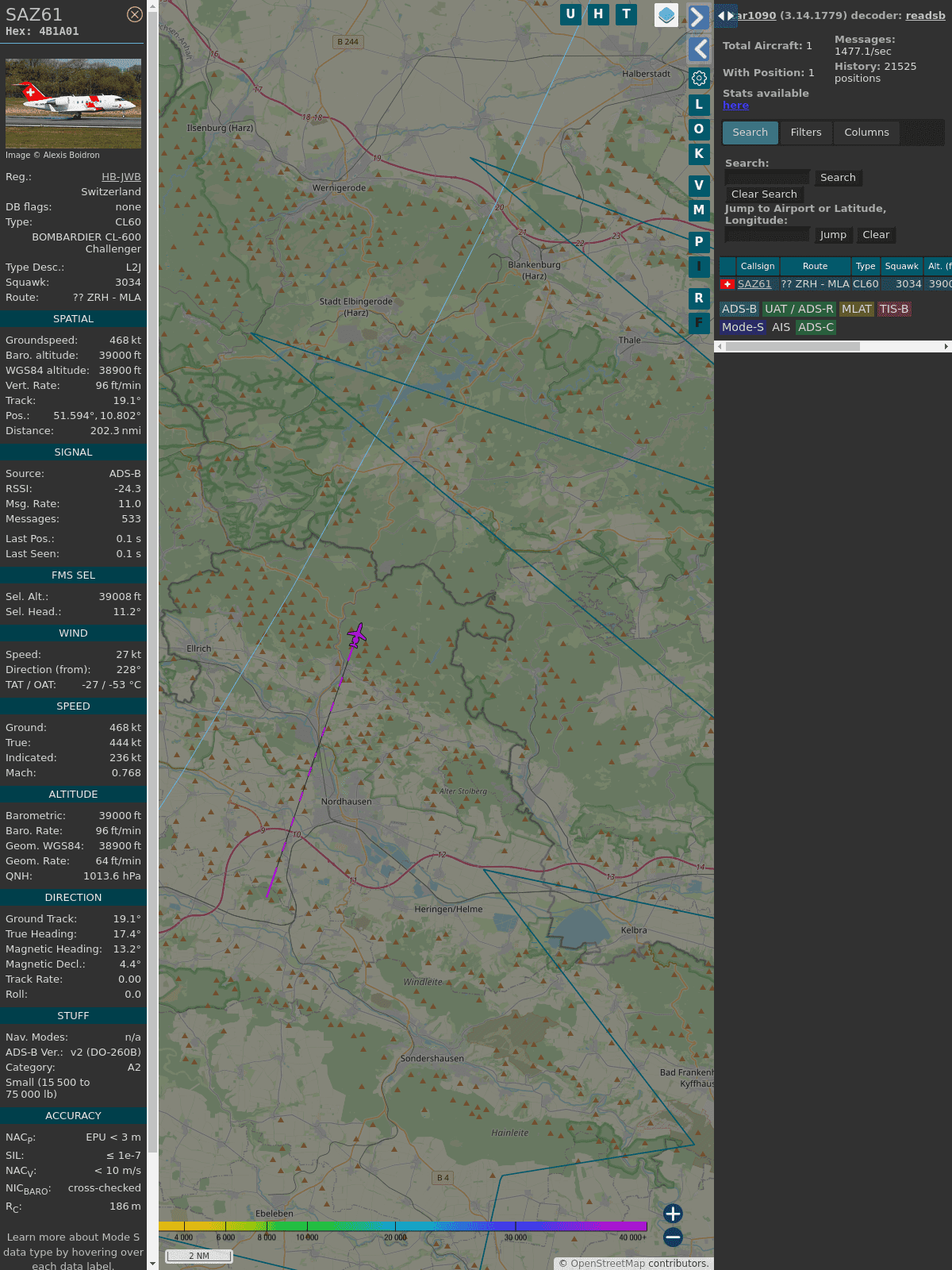Switch to the Filters tab

806,133
